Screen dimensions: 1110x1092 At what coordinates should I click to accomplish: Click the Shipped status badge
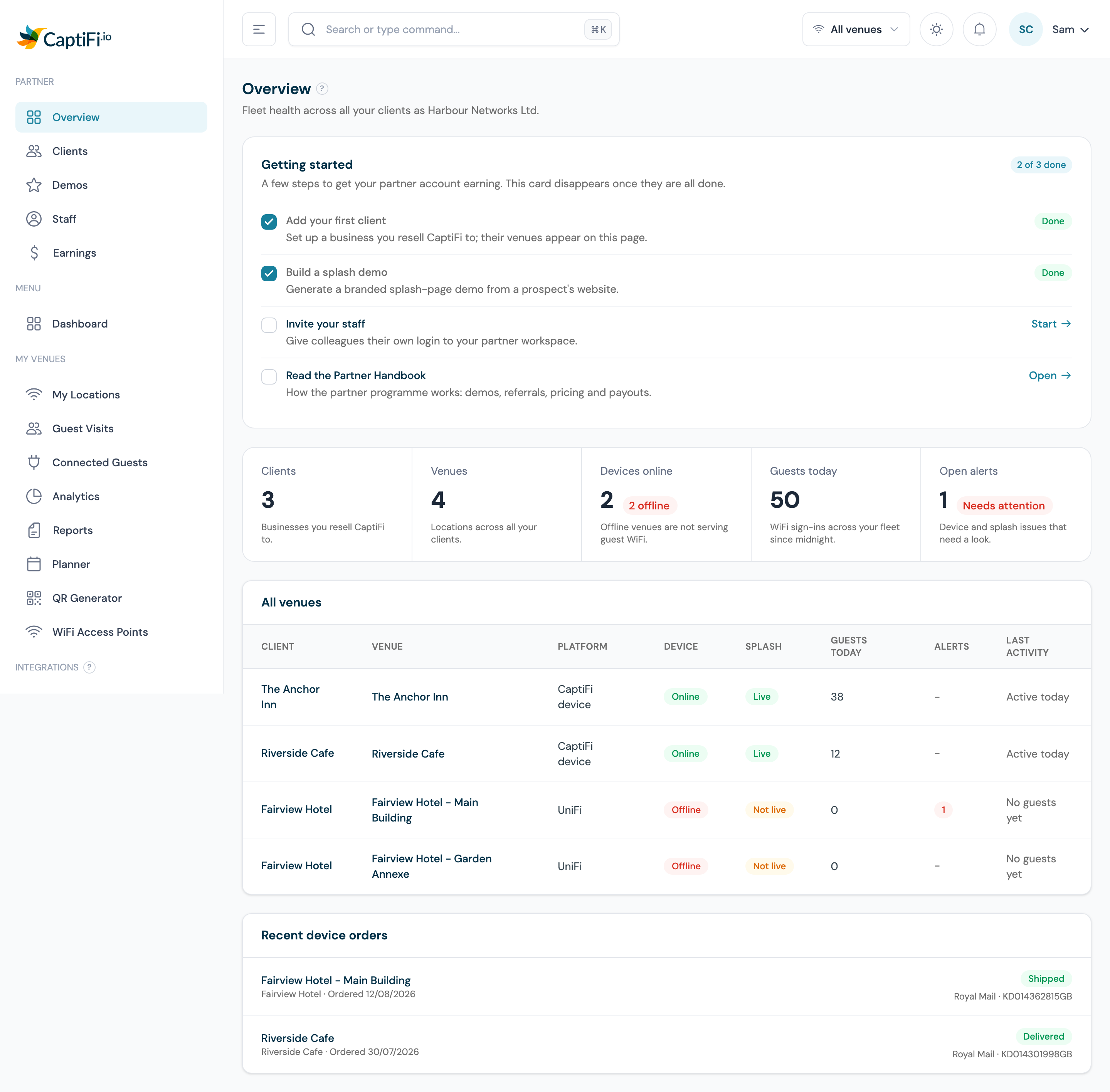point(1046,978)
